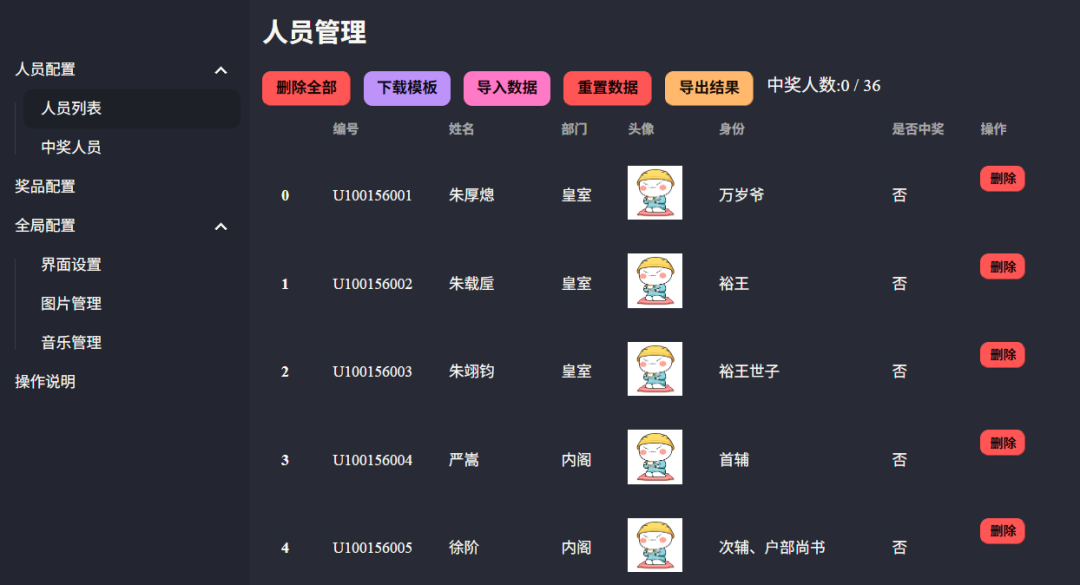Click the purple 下载模板 button
Image resolution: width=1080 pixels, height=585 pixels.
pyautogui.click(x=407, y=88)
